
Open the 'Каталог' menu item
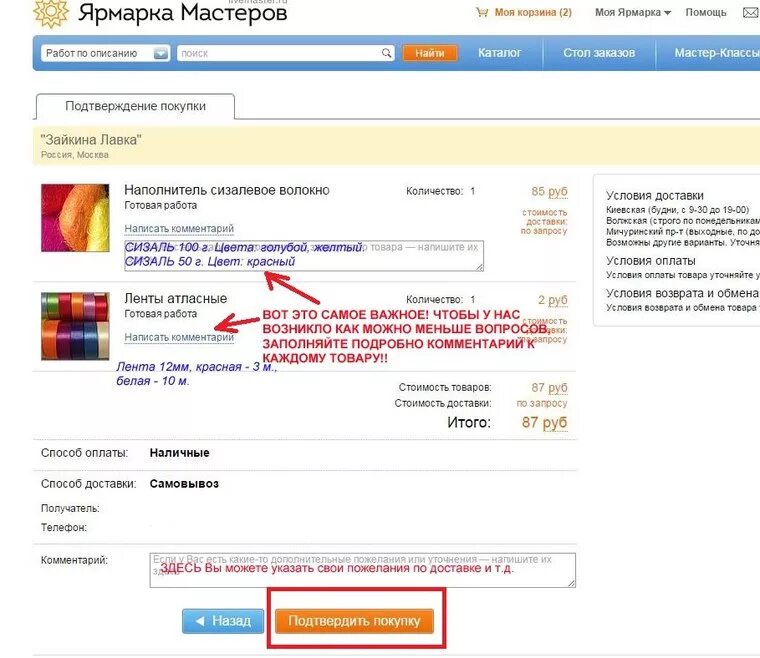(x=499, y=53)
